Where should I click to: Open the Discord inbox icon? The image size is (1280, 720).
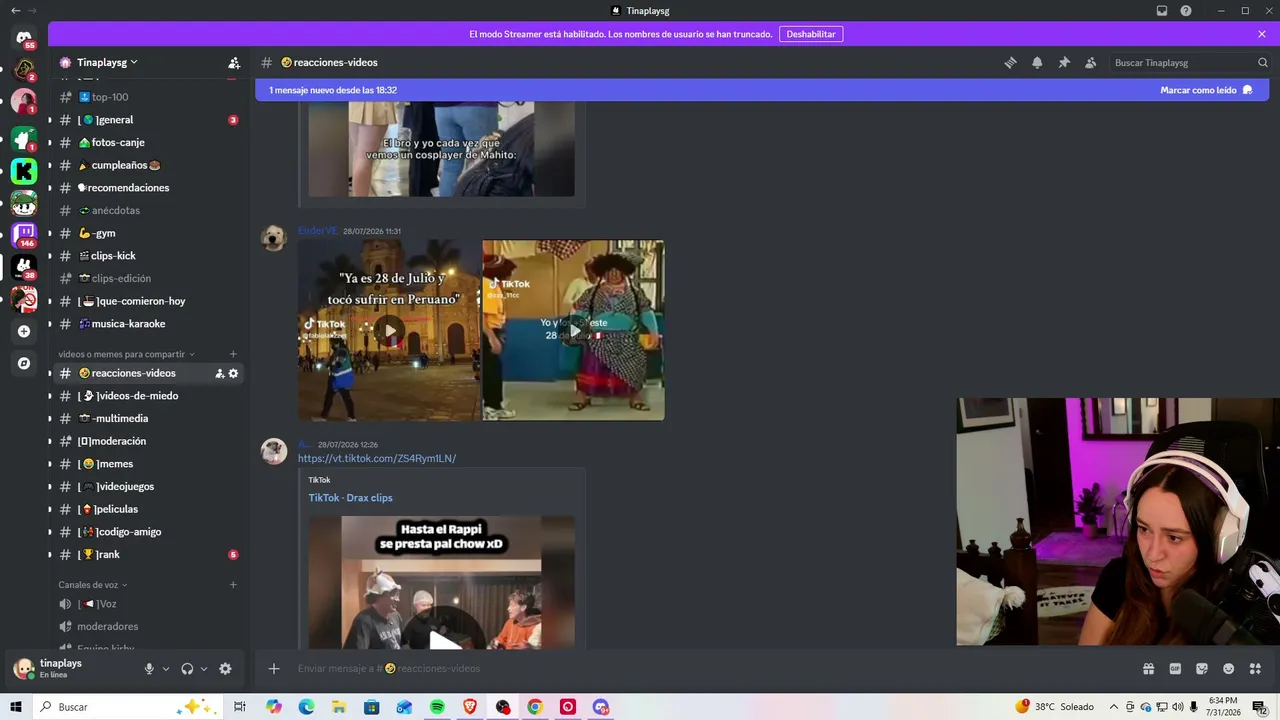click(x=1162, y=11)
